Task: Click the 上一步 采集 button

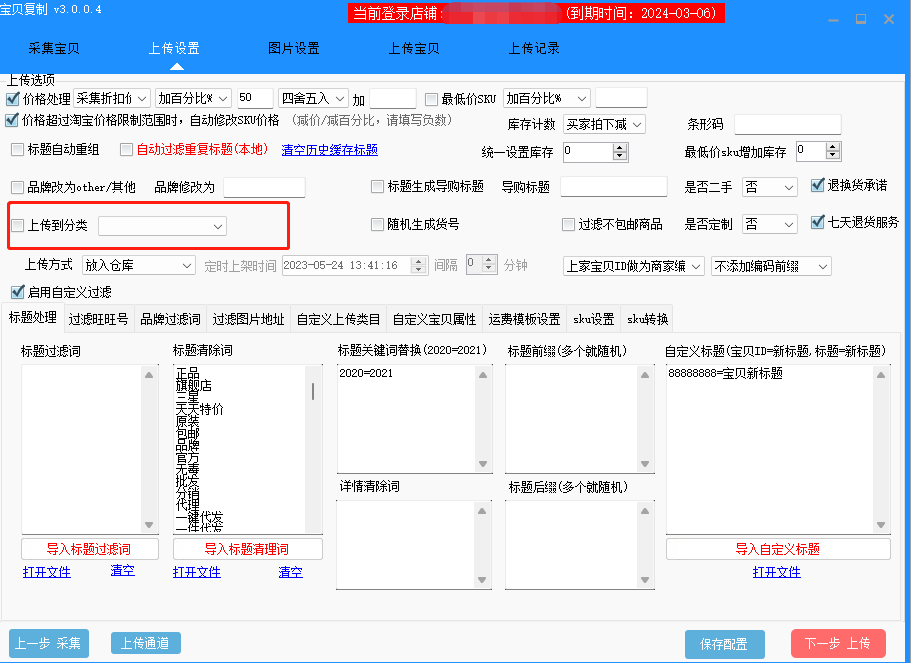Action: point(49,643)
